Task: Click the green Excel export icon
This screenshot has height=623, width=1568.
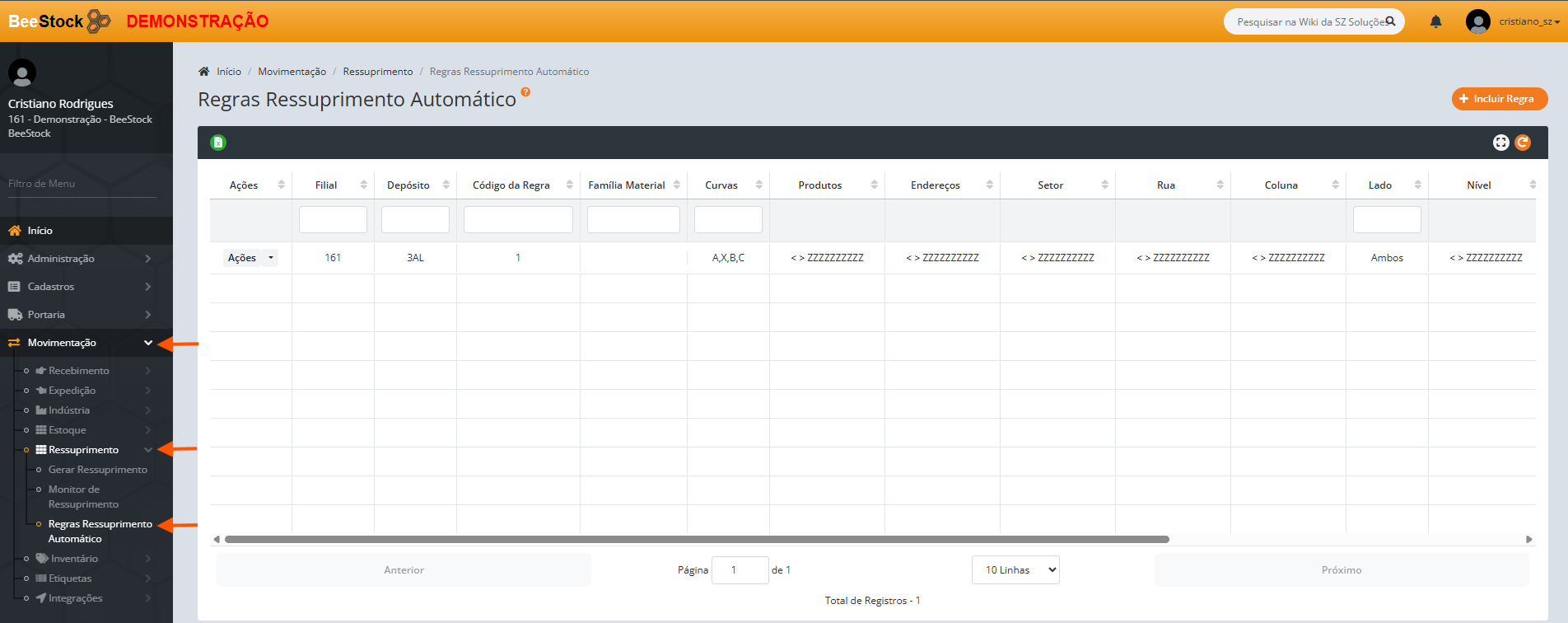Action: tap(218, 143)
